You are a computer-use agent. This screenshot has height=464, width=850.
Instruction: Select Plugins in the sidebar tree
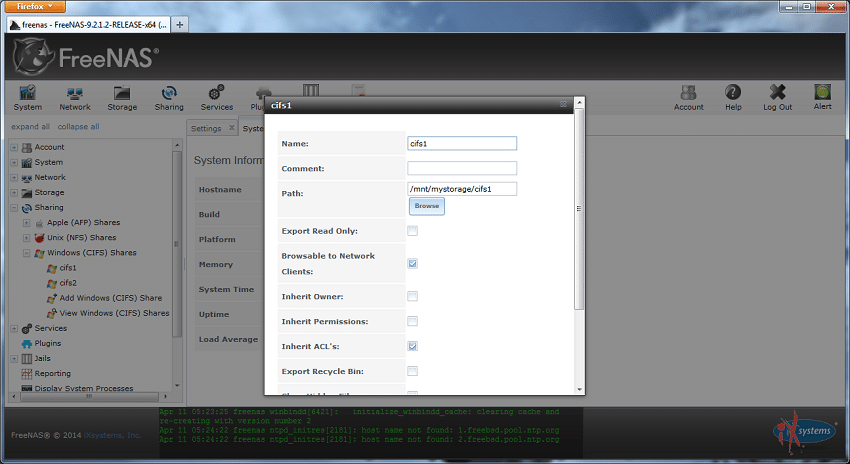click(x=48, y=343)
